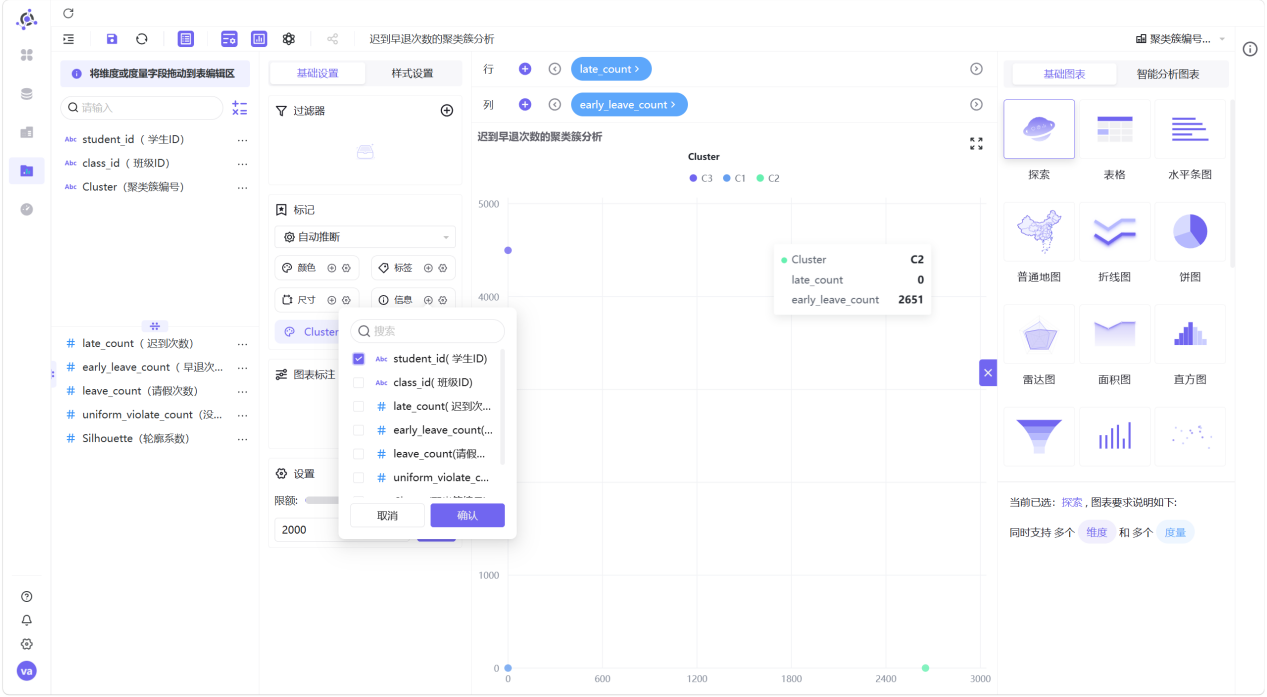
Task: Add a filter with plus icon
Action: click(447, 111)
